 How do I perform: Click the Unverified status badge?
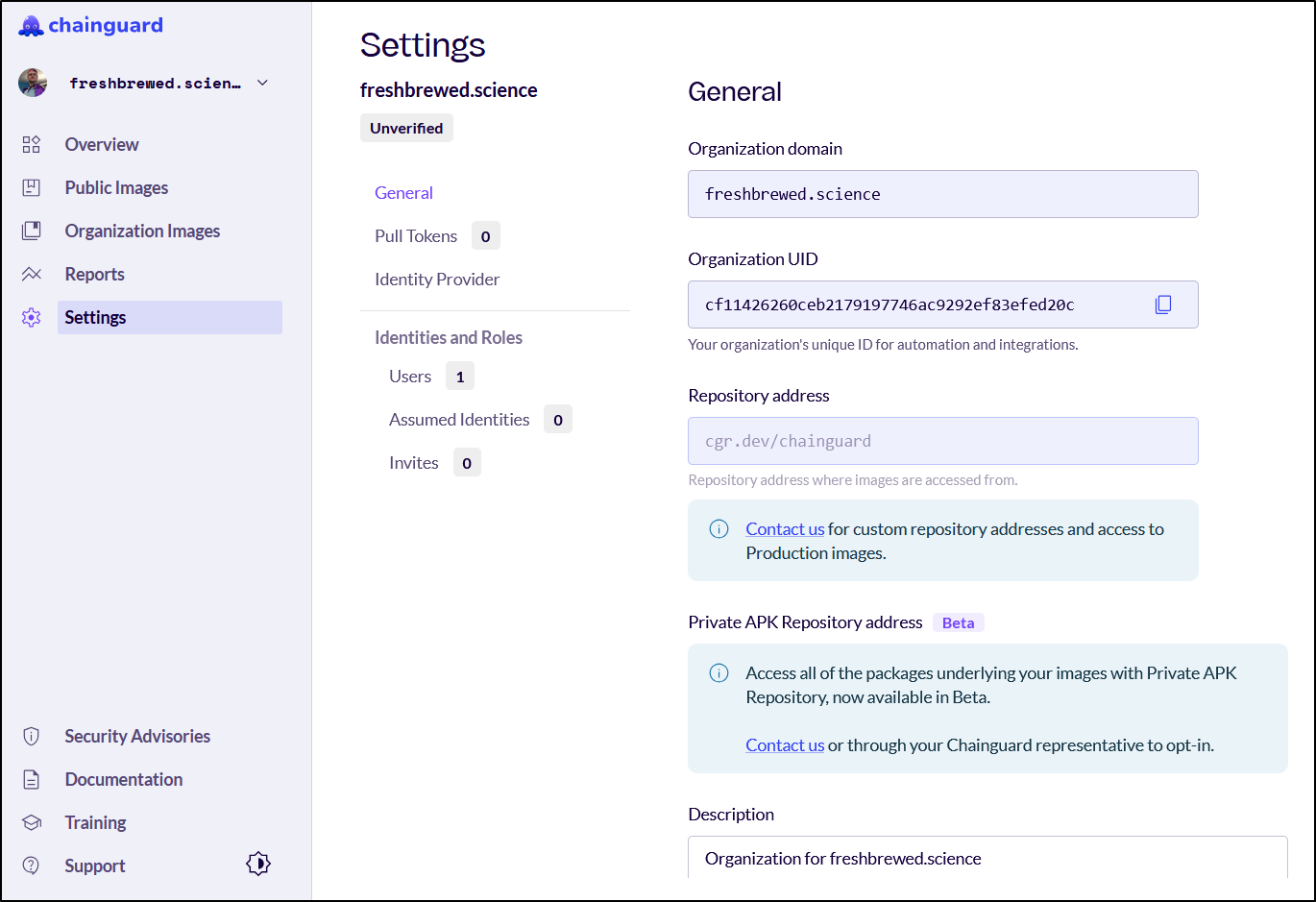(x=406, y=128)
